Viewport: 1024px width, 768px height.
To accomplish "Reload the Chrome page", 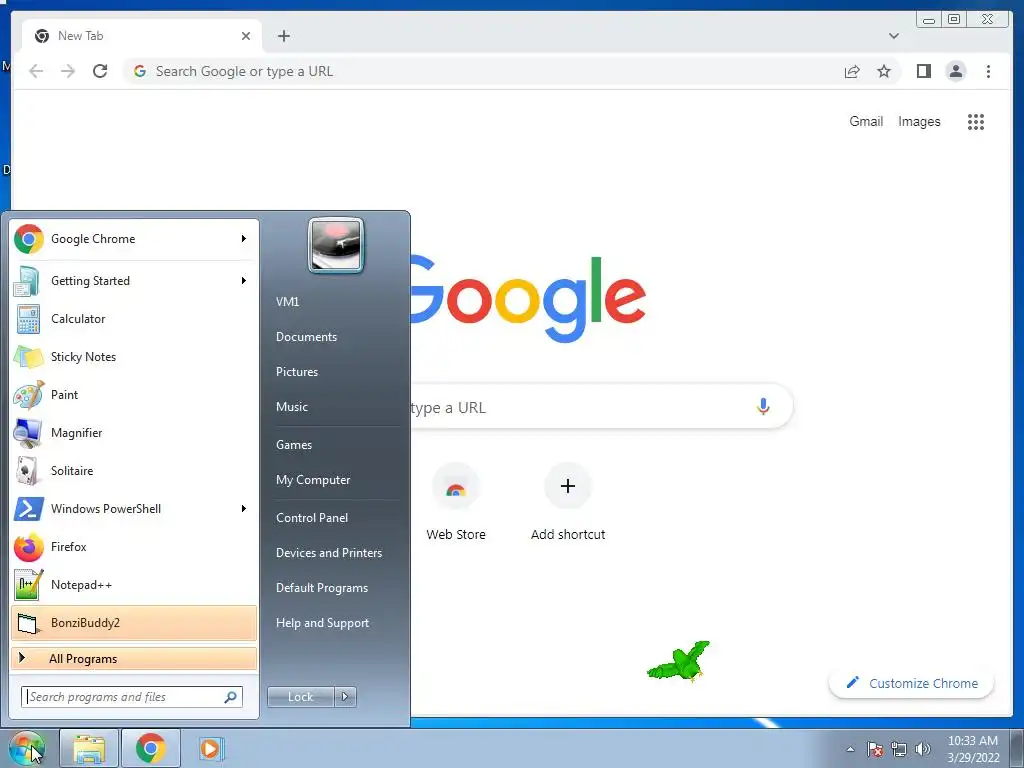I will point(100,71).
